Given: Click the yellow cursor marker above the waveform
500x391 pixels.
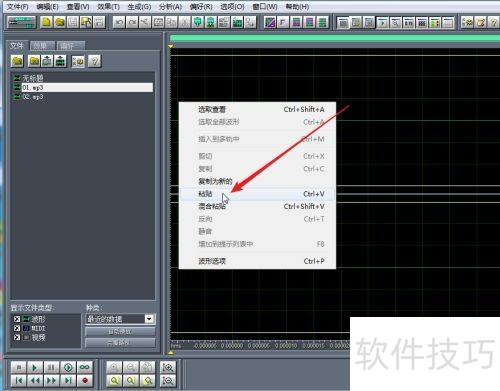Looking at the screenshot, I should coord(171,46).
